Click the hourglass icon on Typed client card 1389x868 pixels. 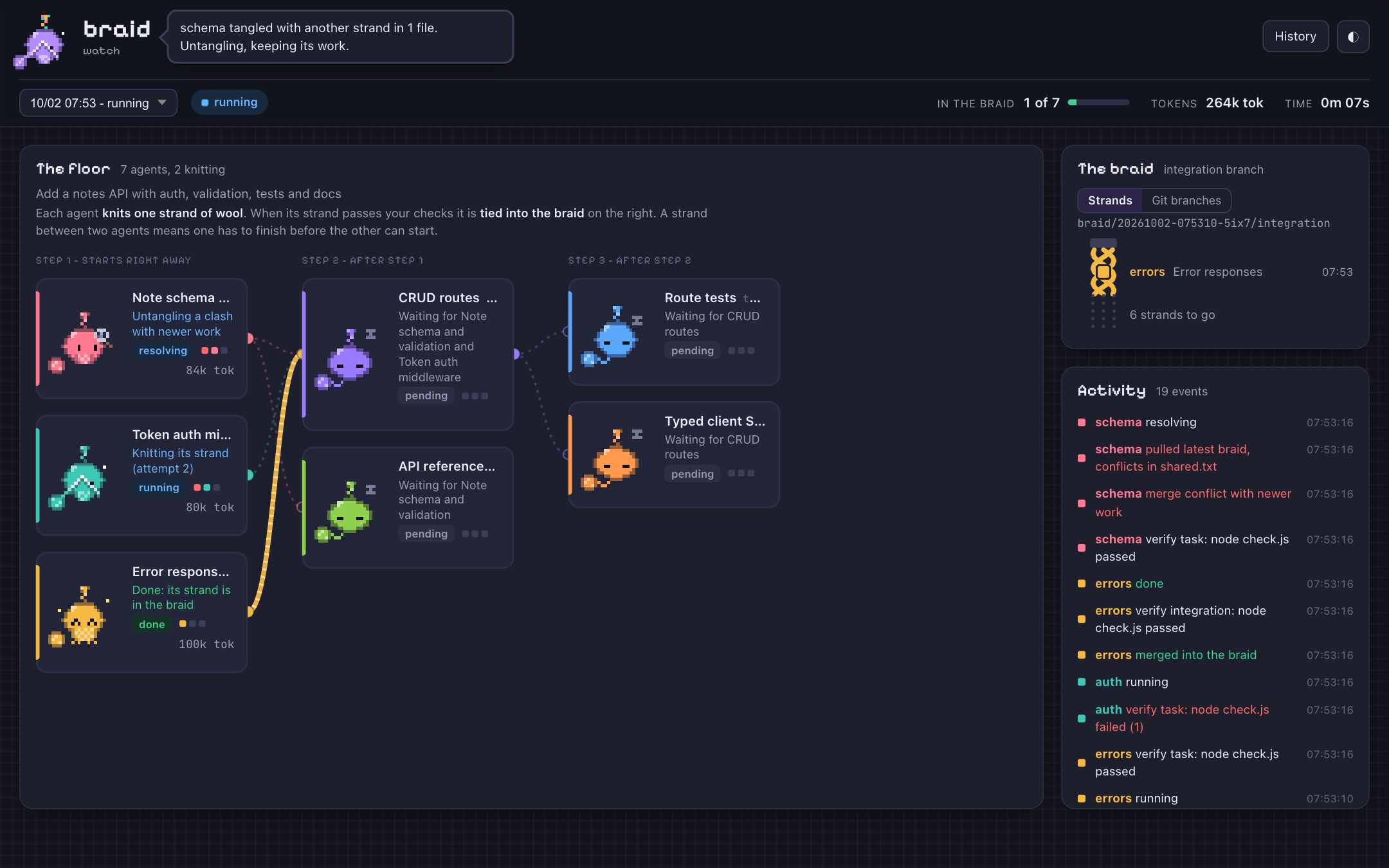pyautogui.click(x=637, y=435)
